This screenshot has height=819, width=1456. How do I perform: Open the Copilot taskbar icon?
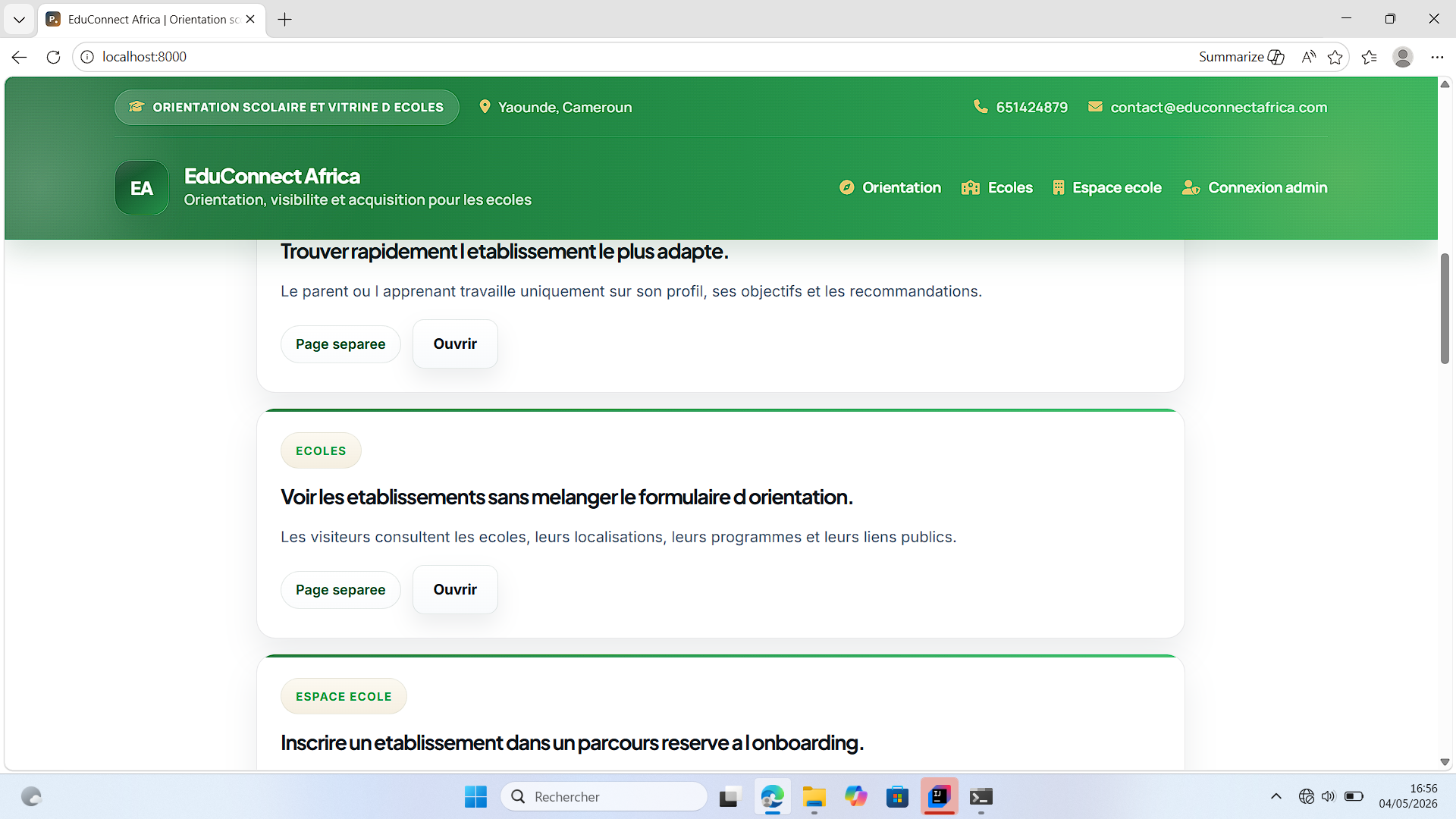856,796
